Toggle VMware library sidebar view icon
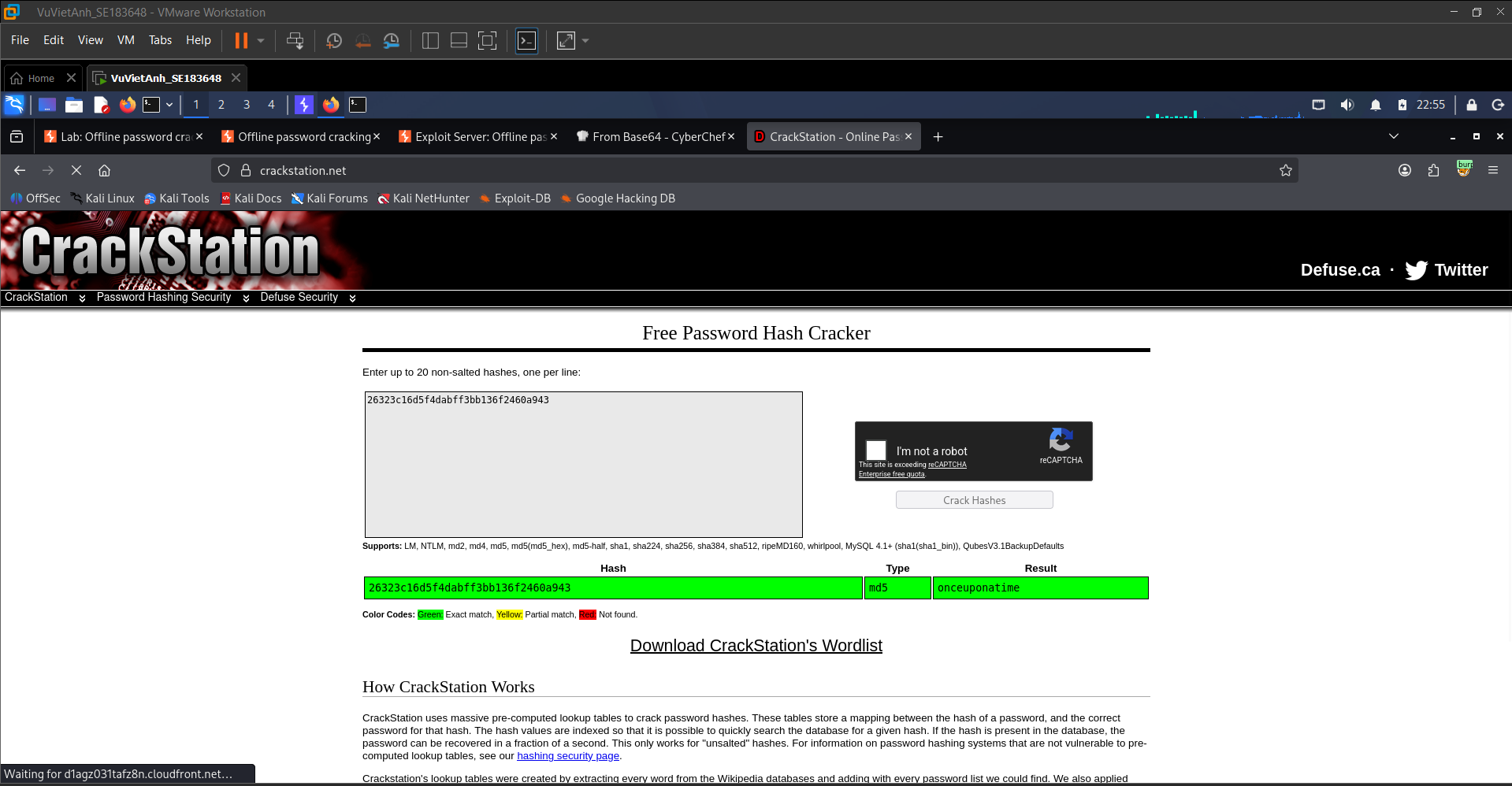Viewport: 1512px width, 786px height. 430,40
